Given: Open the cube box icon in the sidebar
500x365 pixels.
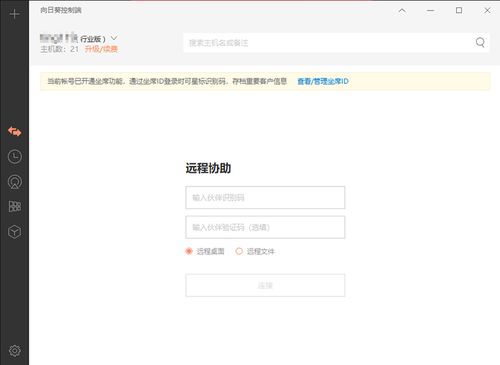Looking at the screenshot, I should 15,232.
